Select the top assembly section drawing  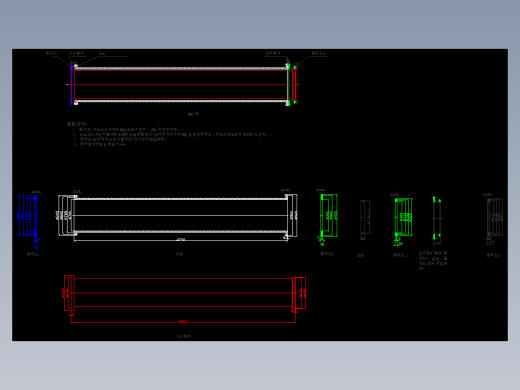[183, 84]
